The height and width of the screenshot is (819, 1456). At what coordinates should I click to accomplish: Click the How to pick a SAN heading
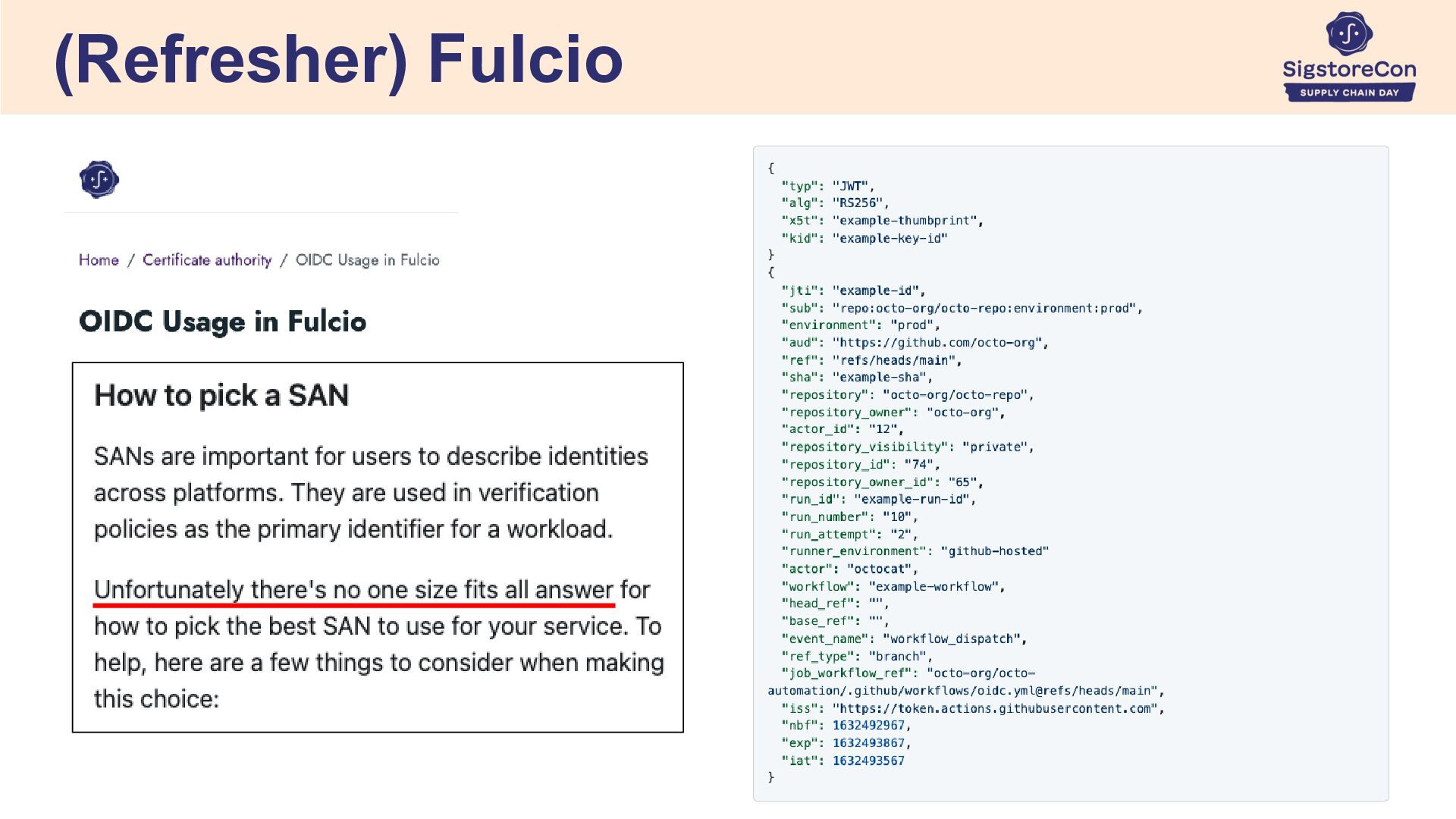point(221,395)
